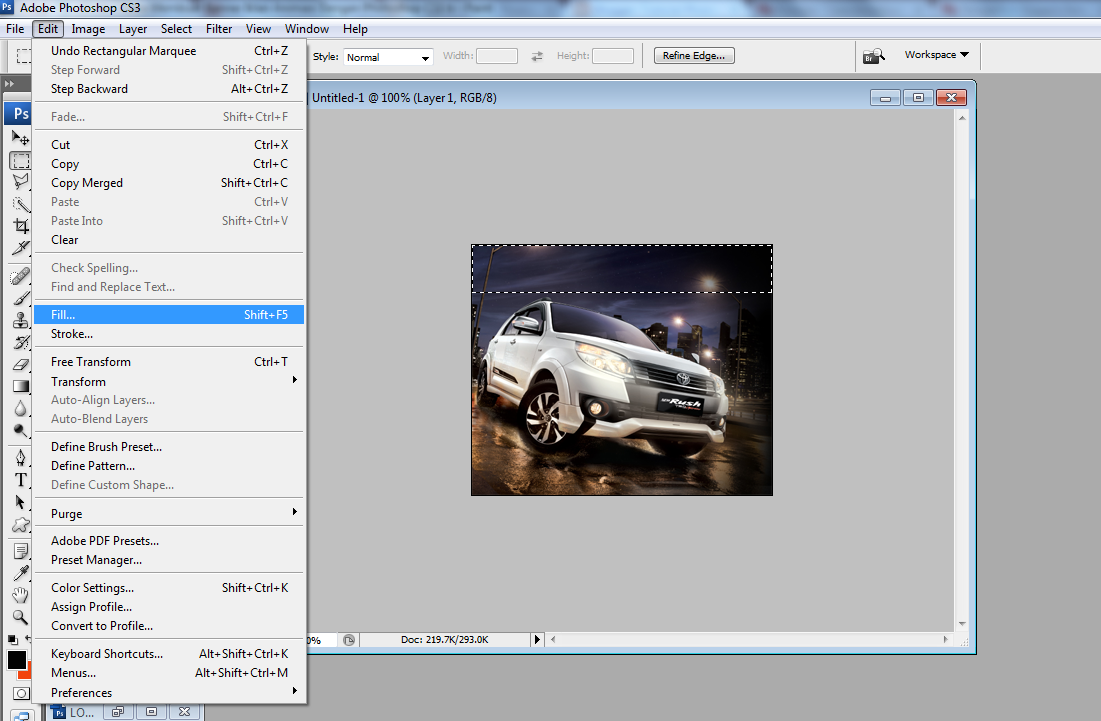Select the Rectangular Marquee tool in toolbox
This screenshot has height=721, width=1101.
(x=20, y=161)
